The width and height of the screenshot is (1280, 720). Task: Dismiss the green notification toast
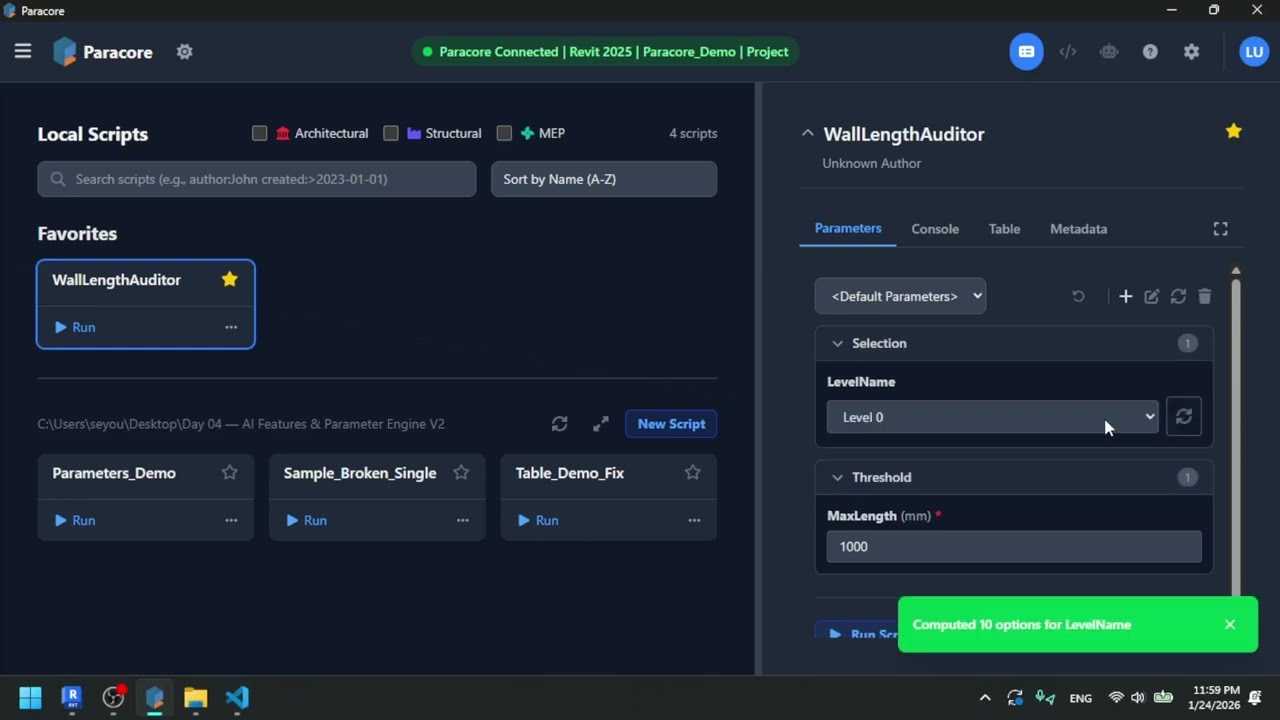pyautogui.click(x=1230, y=624)
